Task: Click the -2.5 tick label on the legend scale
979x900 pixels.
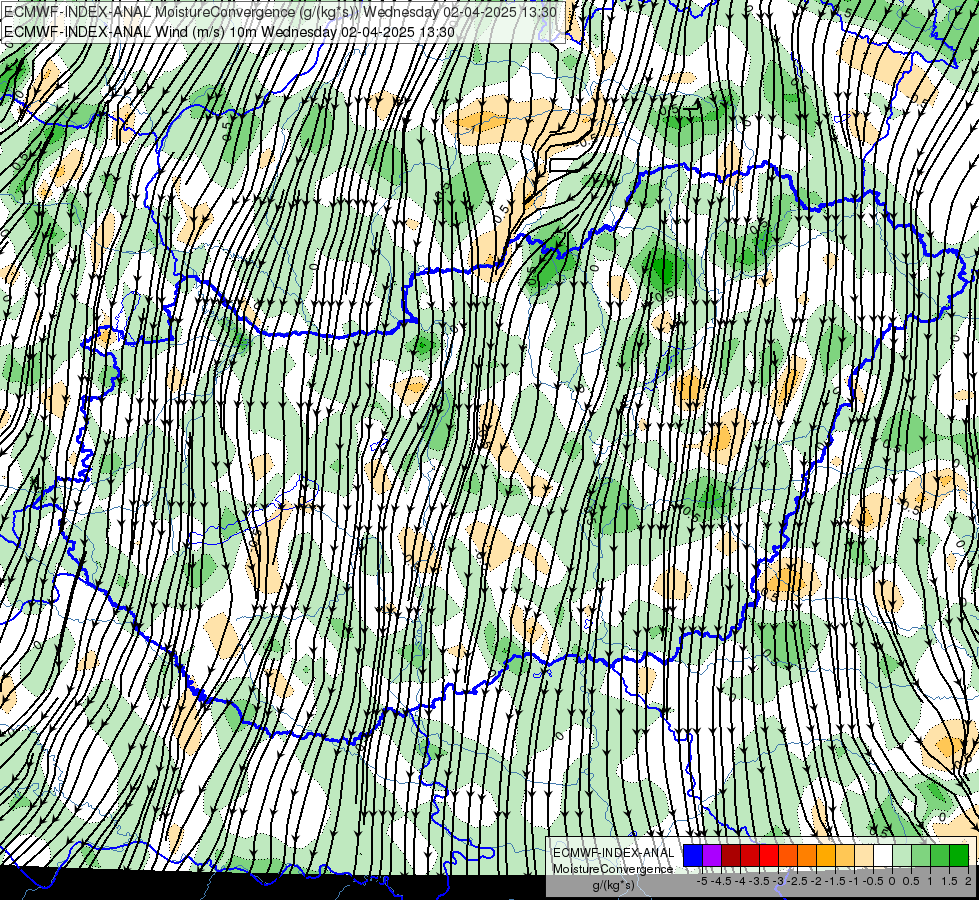Action: 797,881
